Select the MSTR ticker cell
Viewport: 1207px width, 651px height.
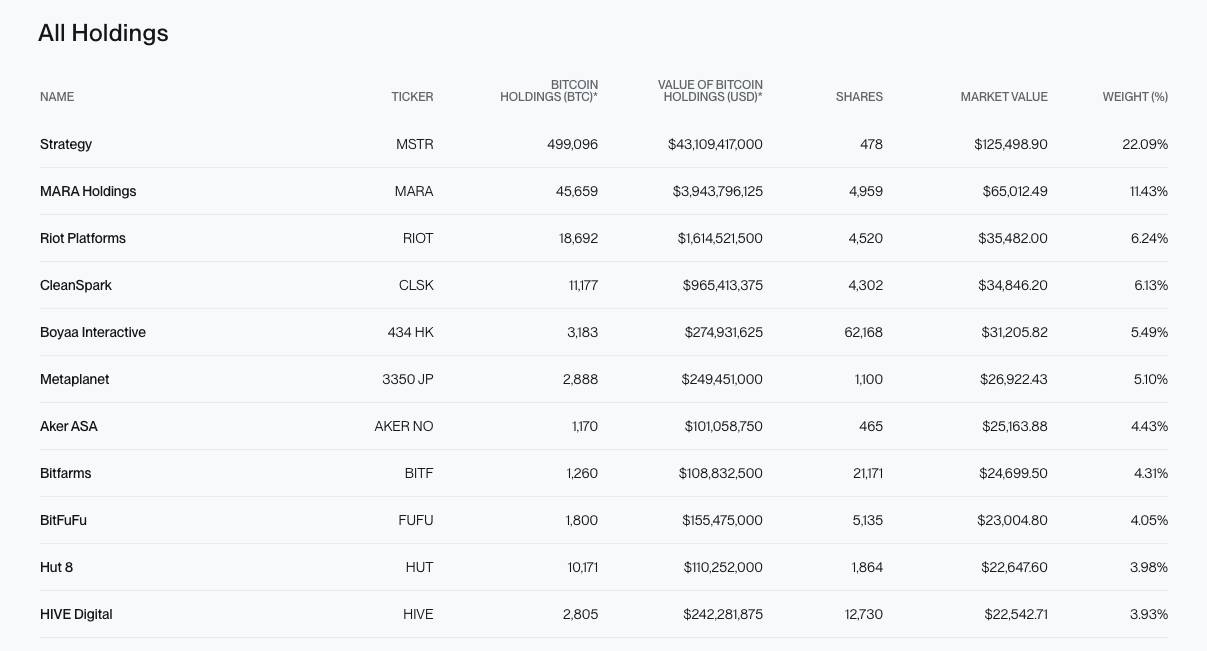[415, 144]
